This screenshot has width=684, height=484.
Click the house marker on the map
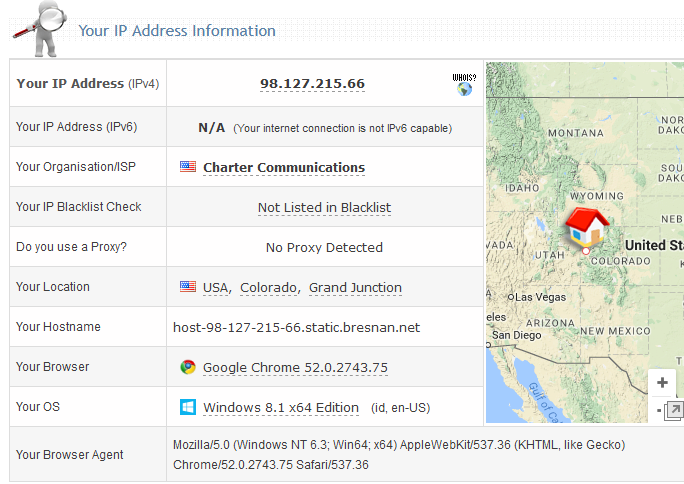click(588, 227)
